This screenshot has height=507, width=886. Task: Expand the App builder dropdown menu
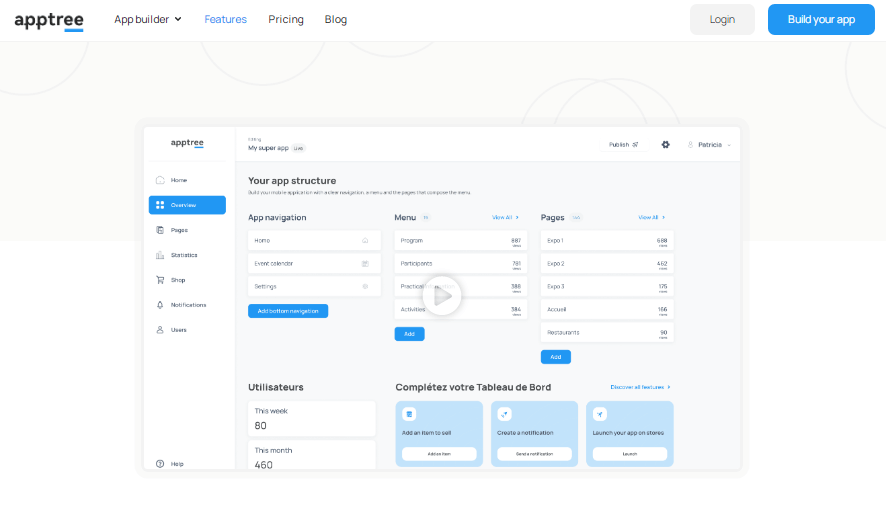(x=148, y=19)
